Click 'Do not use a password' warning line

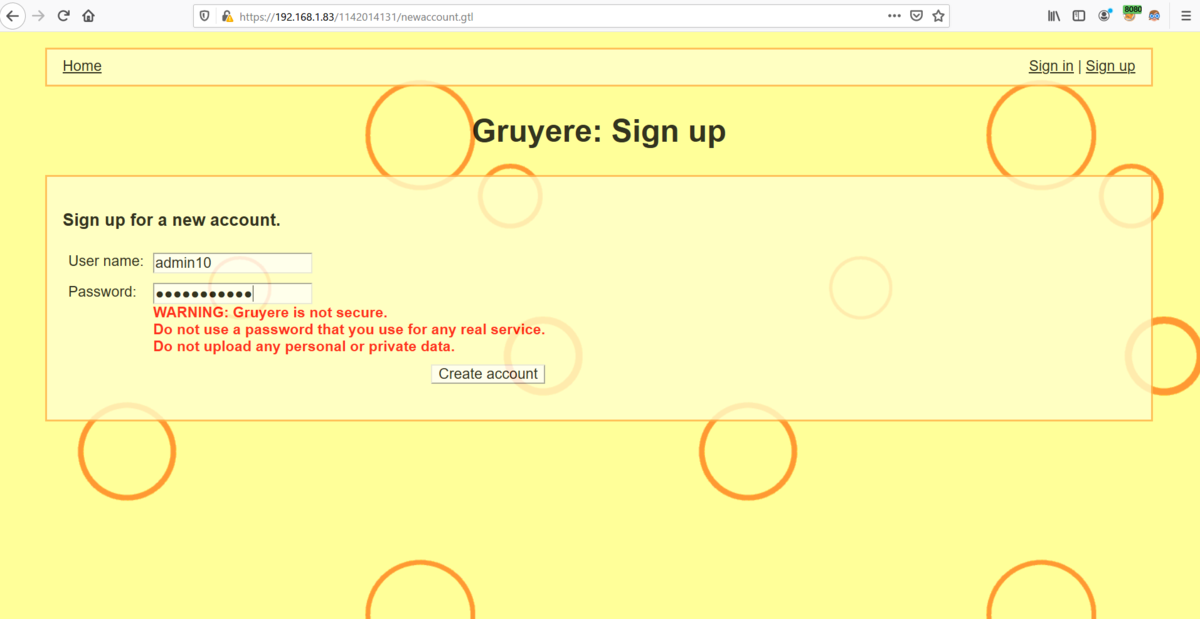349,330
